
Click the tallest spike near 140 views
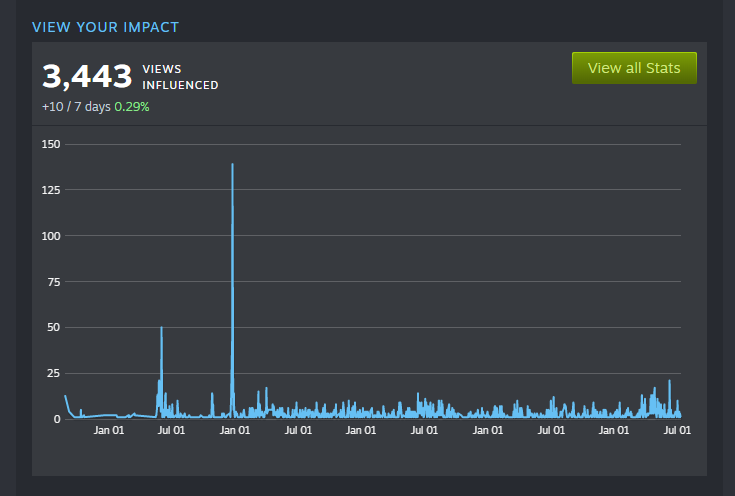point(232,165)
